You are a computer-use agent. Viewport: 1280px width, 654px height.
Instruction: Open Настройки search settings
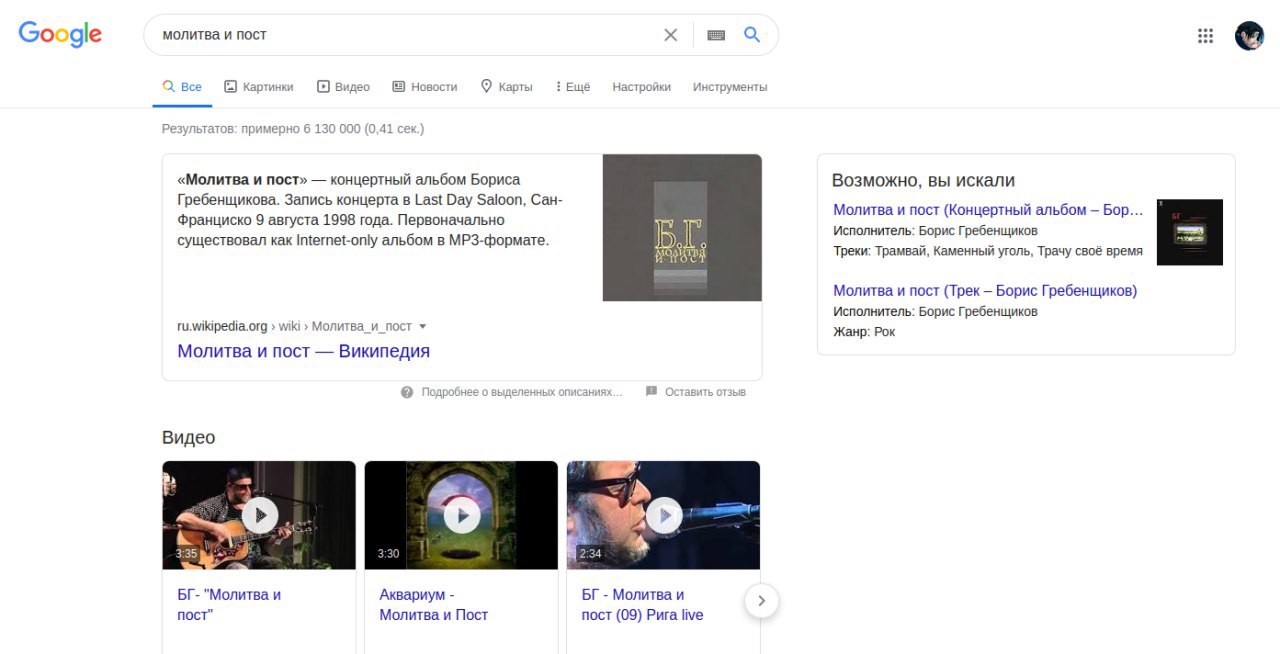[641, 87]
